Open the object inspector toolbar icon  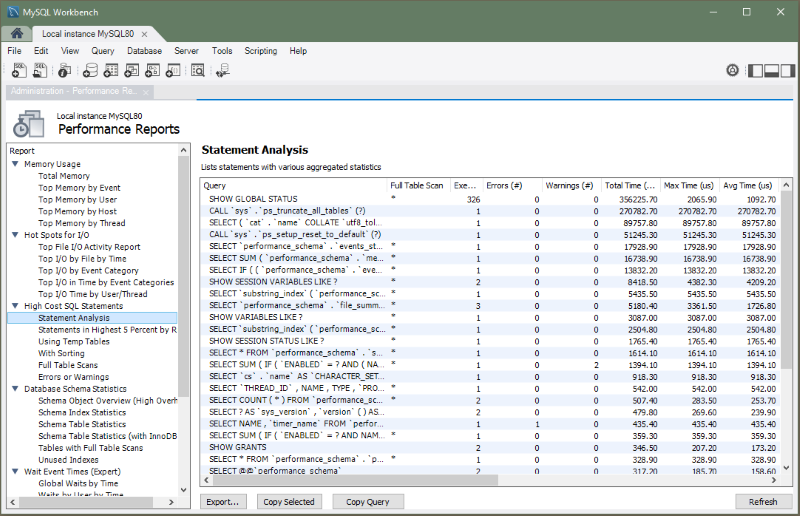pyautogui.click(x=65, y=70)
